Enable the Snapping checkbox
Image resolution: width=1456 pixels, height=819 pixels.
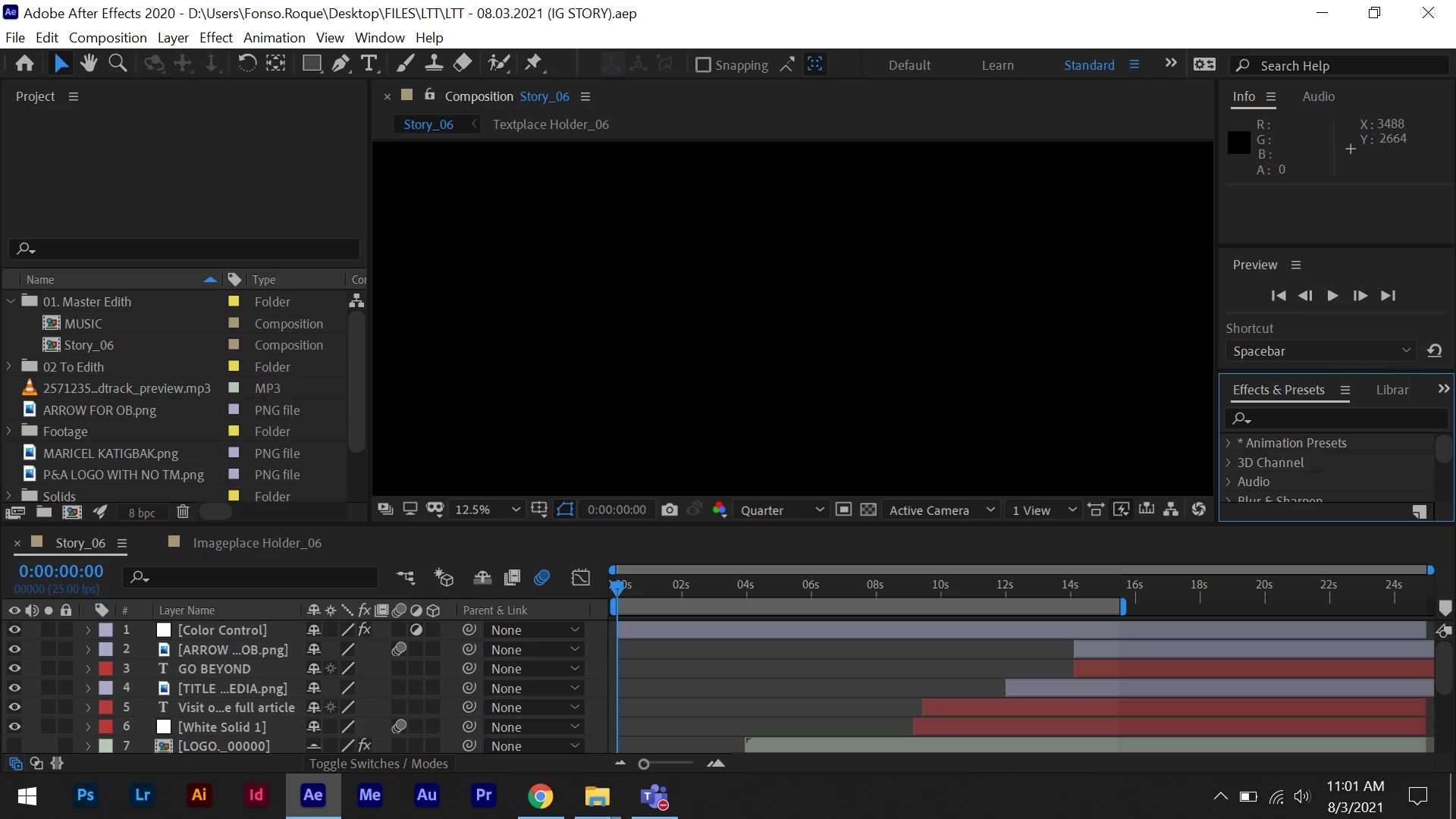(703, 65)
